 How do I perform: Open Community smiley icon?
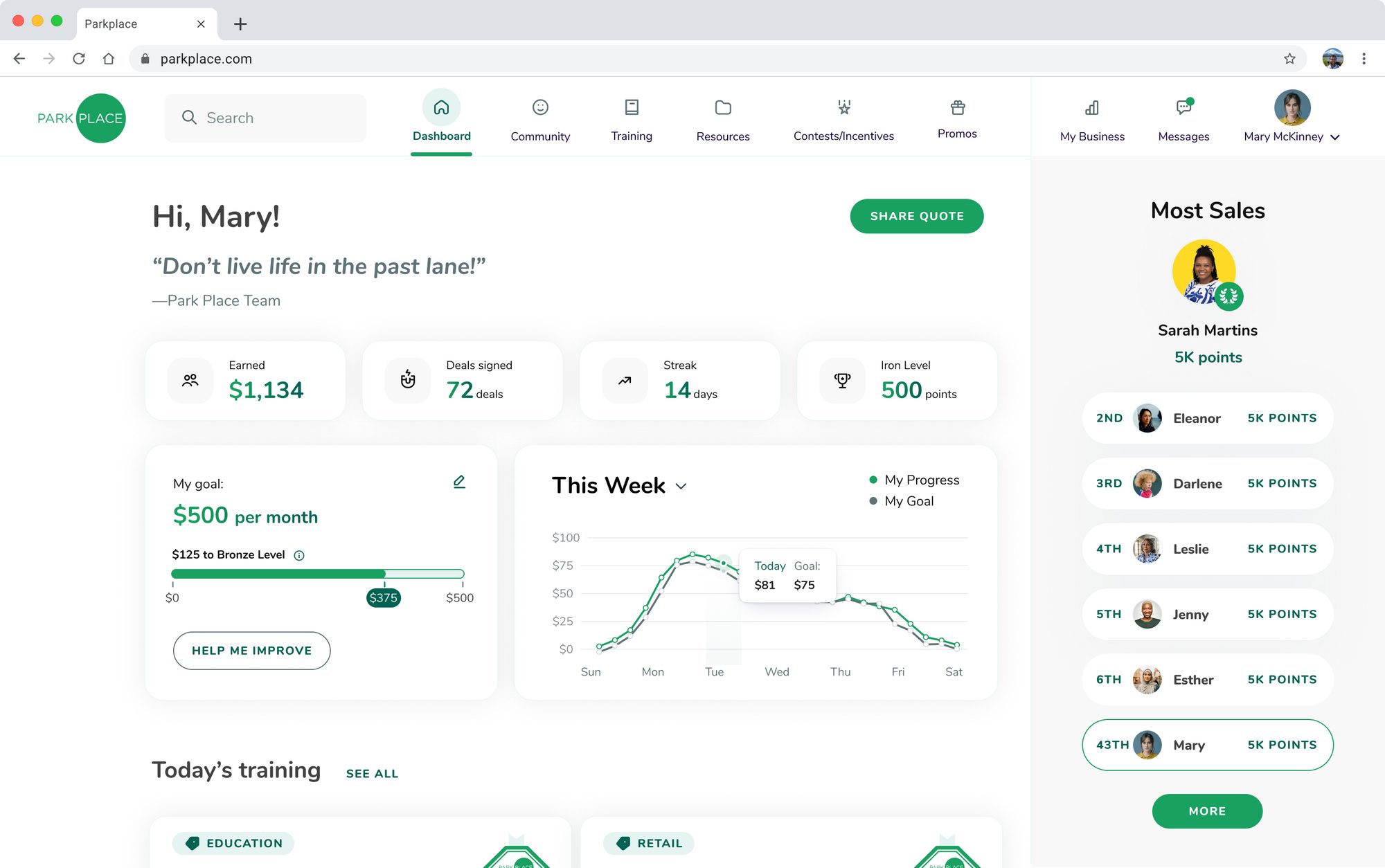[540, 107]
